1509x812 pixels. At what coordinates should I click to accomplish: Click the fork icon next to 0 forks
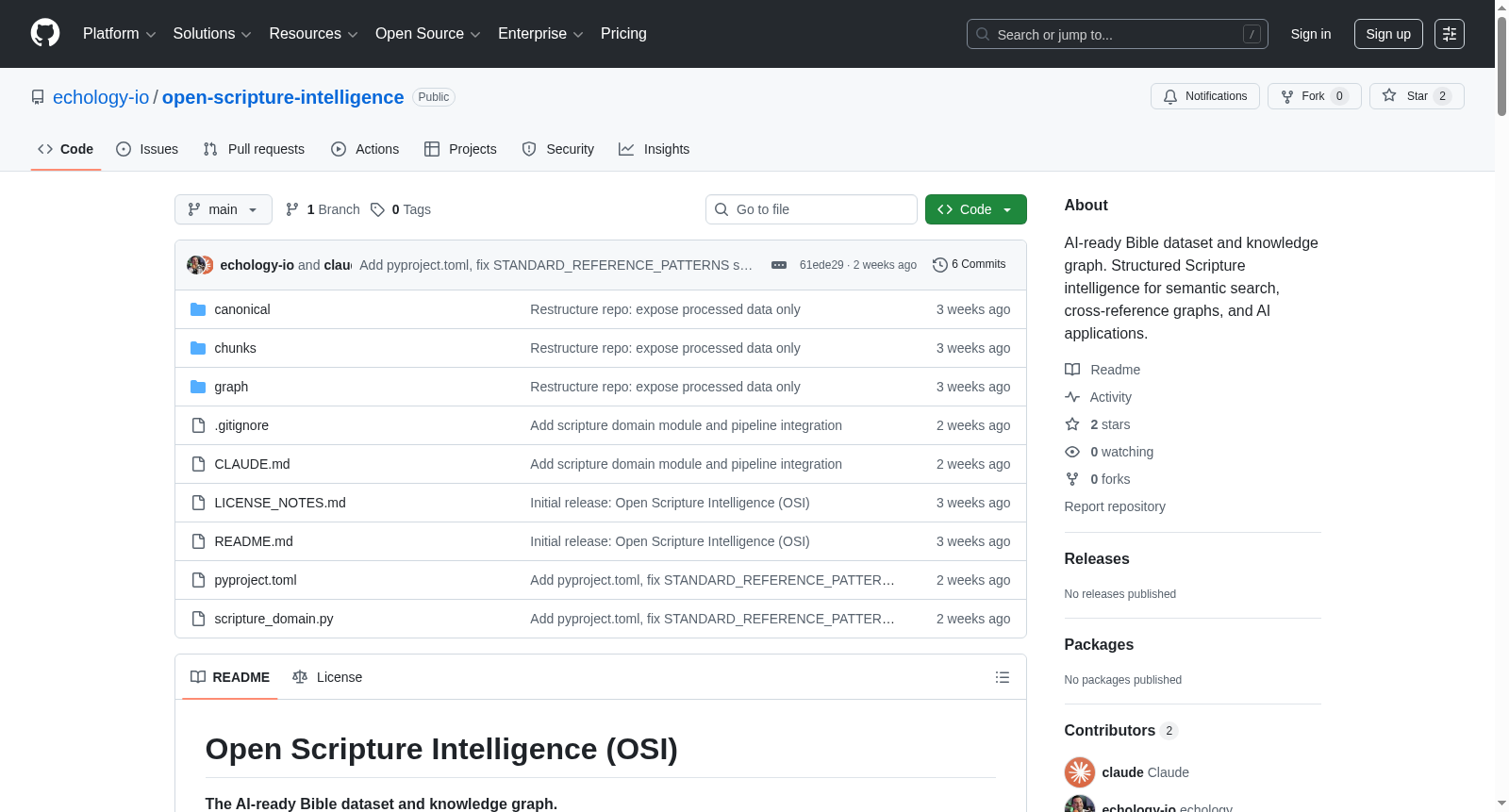pos(1072,479)
